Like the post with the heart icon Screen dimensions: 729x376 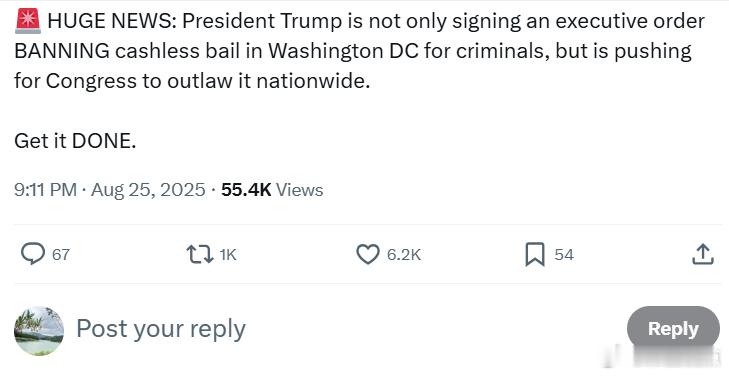(x=367, y=254)
